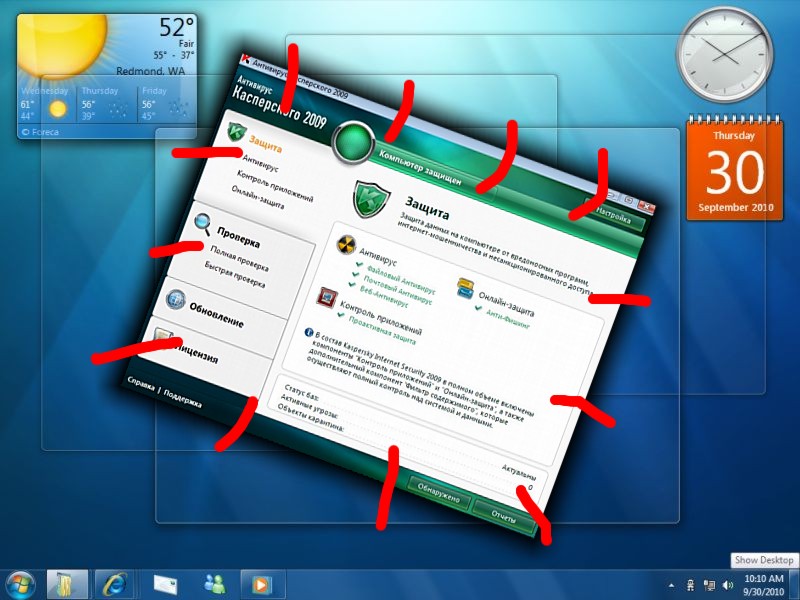Launch Windows Media Player from taskbar
This screenshot has height=600, width=800.
[258, 582]
